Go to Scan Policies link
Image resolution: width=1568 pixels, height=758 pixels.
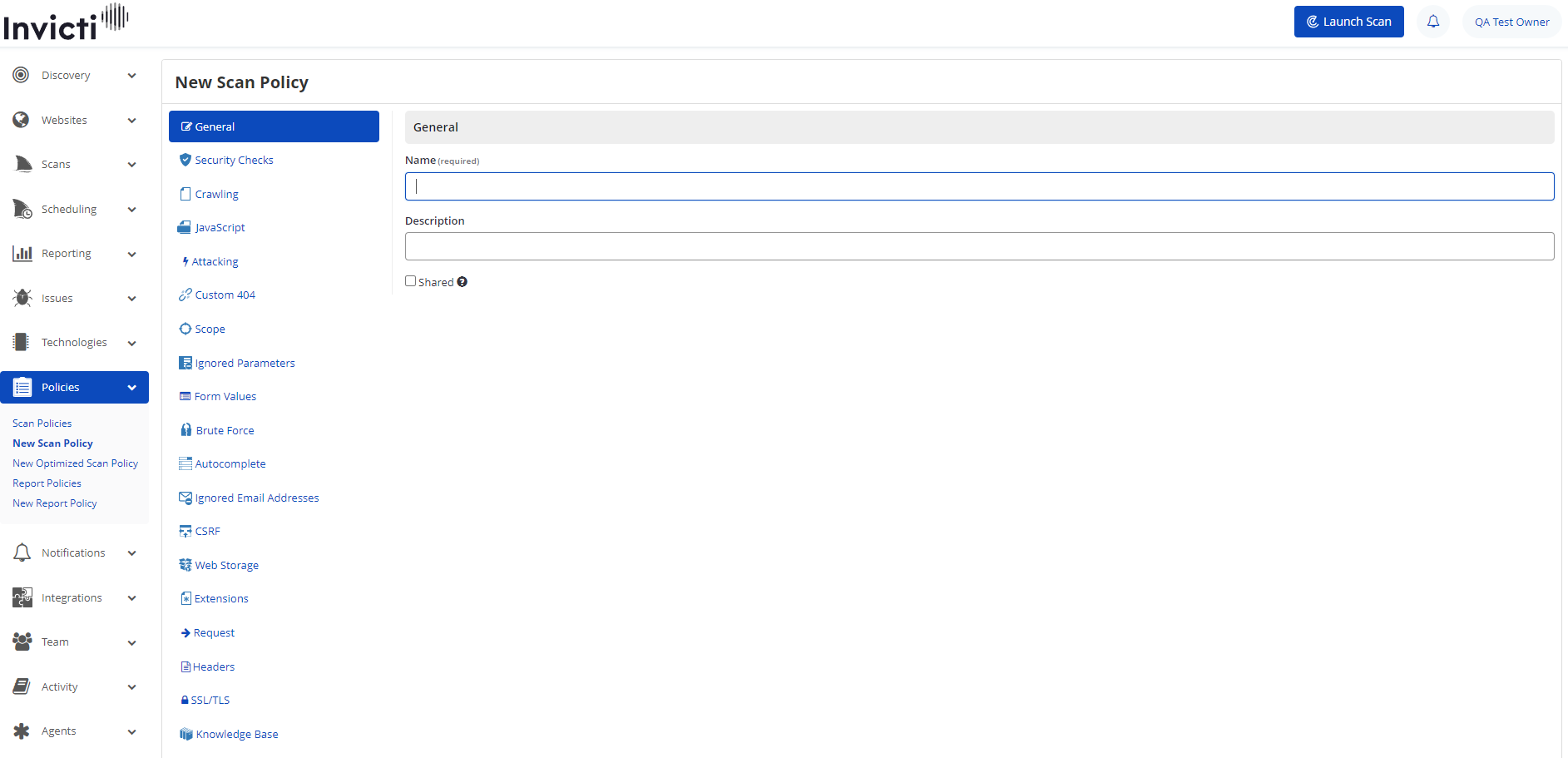pos(42,424)
